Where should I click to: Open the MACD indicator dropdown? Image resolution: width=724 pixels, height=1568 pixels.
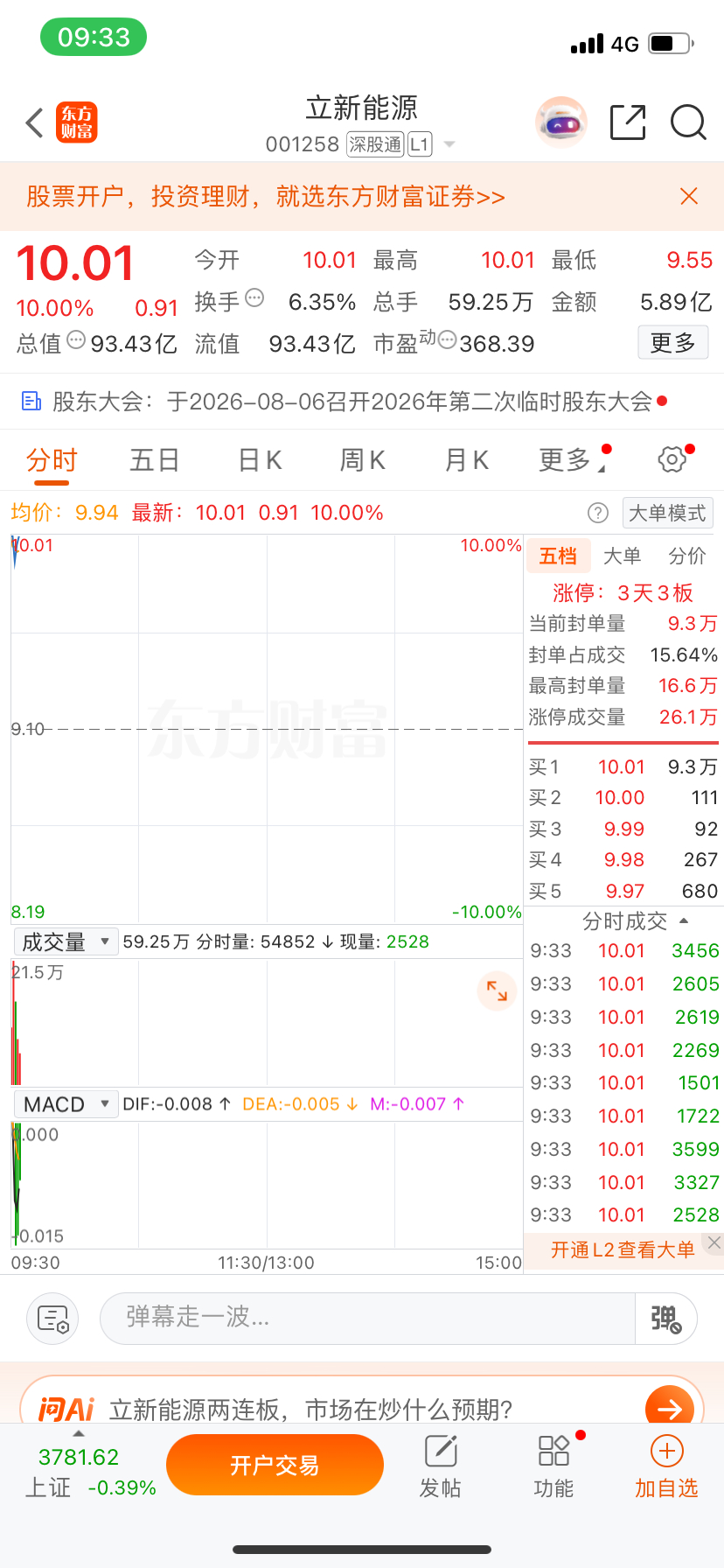[66, 1104]
